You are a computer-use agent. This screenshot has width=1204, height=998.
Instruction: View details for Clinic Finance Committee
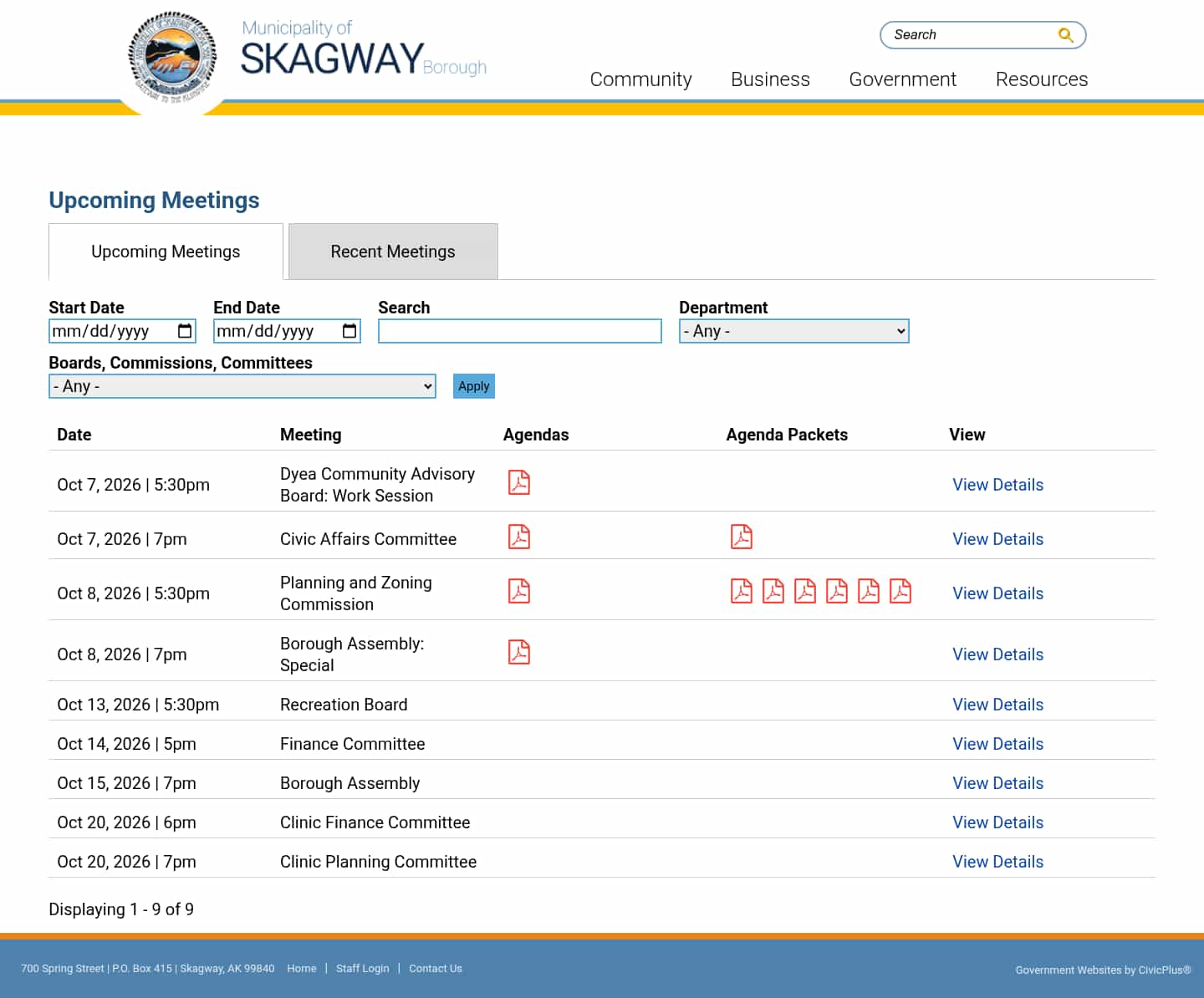997,822
